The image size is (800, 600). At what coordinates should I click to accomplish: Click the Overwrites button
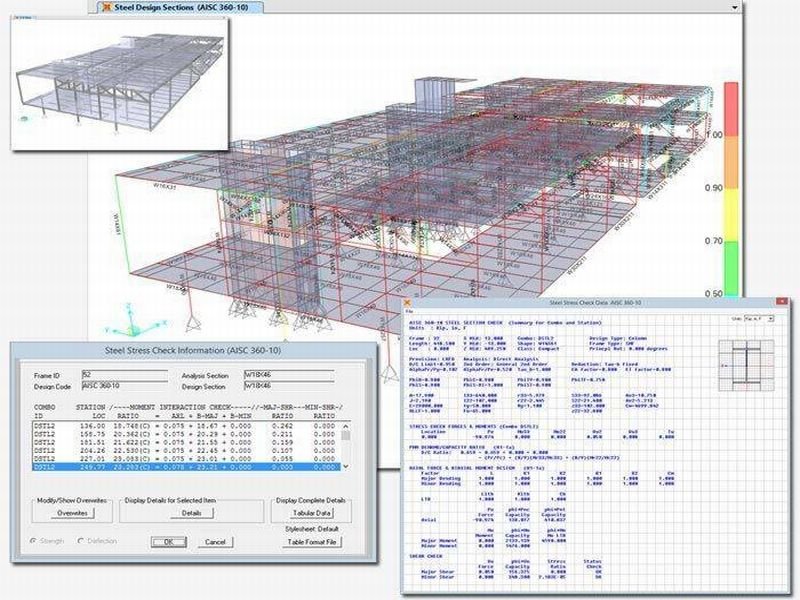coord(70,512)
